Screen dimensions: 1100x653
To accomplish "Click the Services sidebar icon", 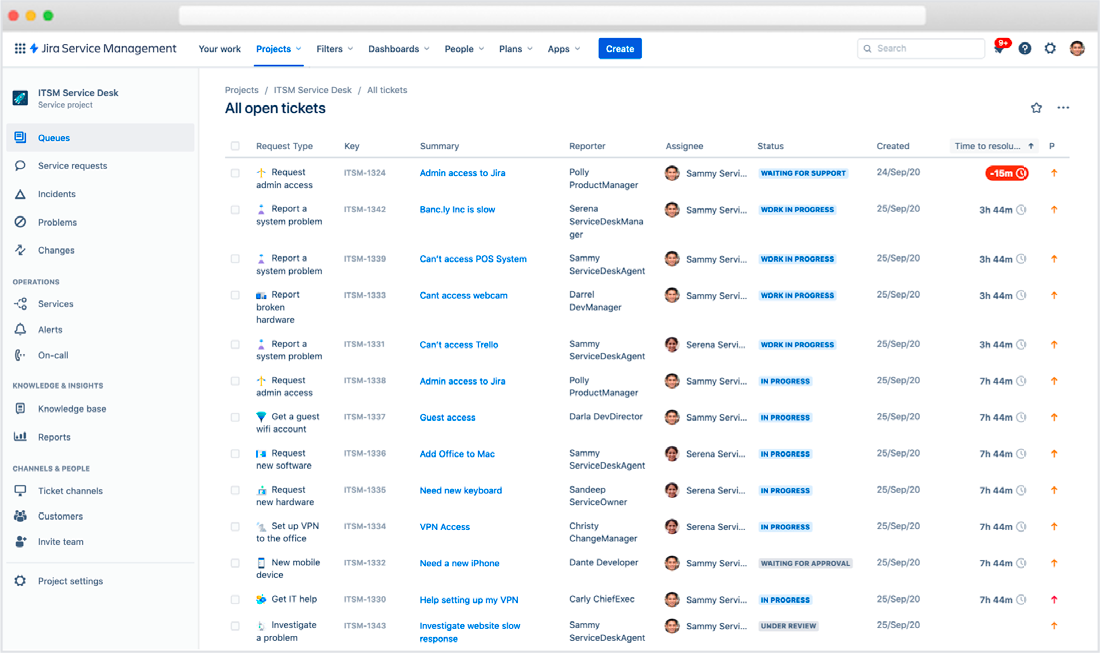I will pyautogui.click(x=20, y=304).
